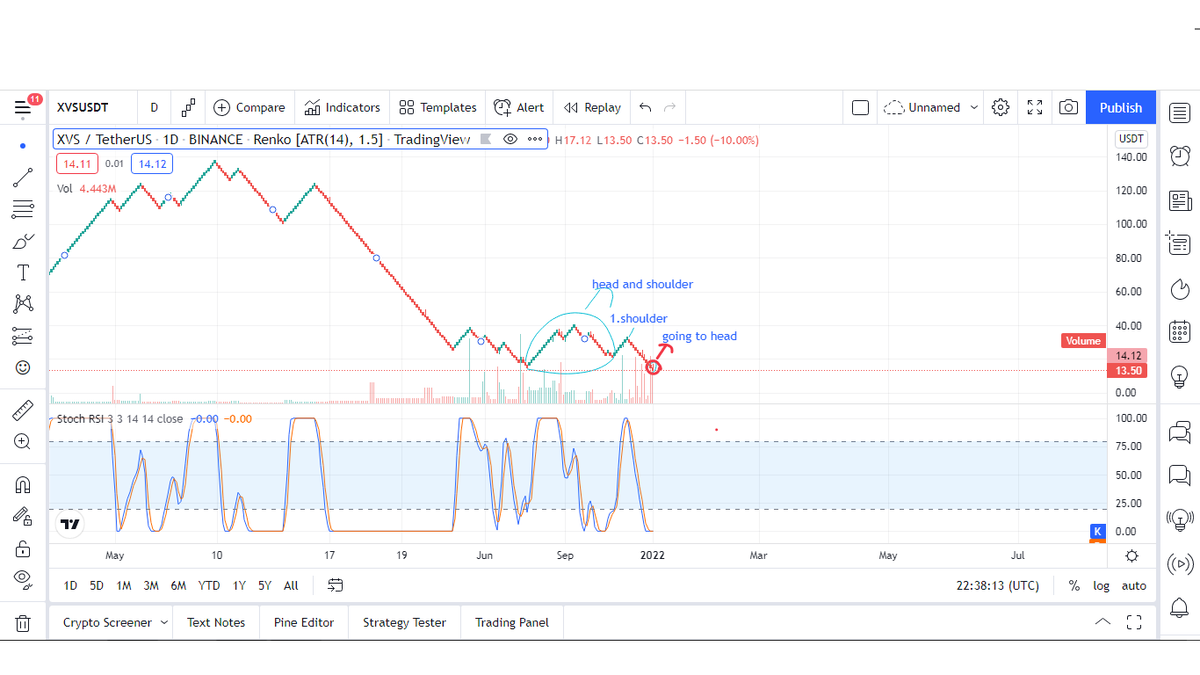Undo the last chart action
Screen dimensions: 1200x675
coord(645,107)
